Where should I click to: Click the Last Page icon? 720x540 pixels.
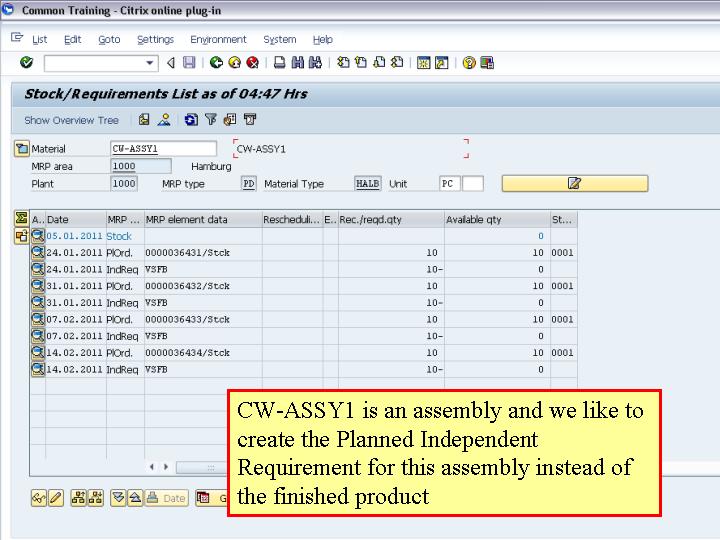[x=397, y=62]
